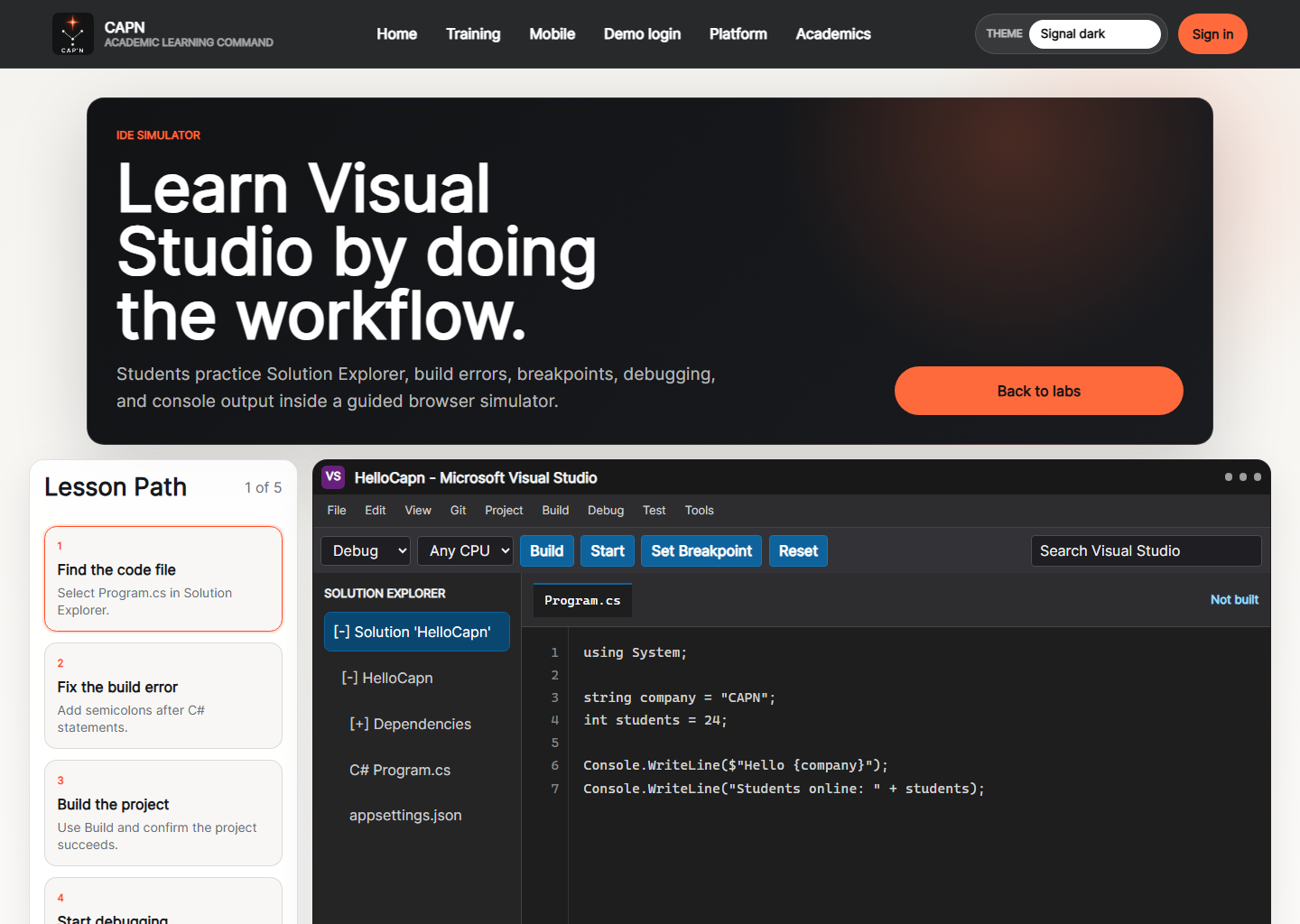Click the SOLUTION EXPLORER panel header
This screenshot has height=924, width=1300.
(385, 593)
